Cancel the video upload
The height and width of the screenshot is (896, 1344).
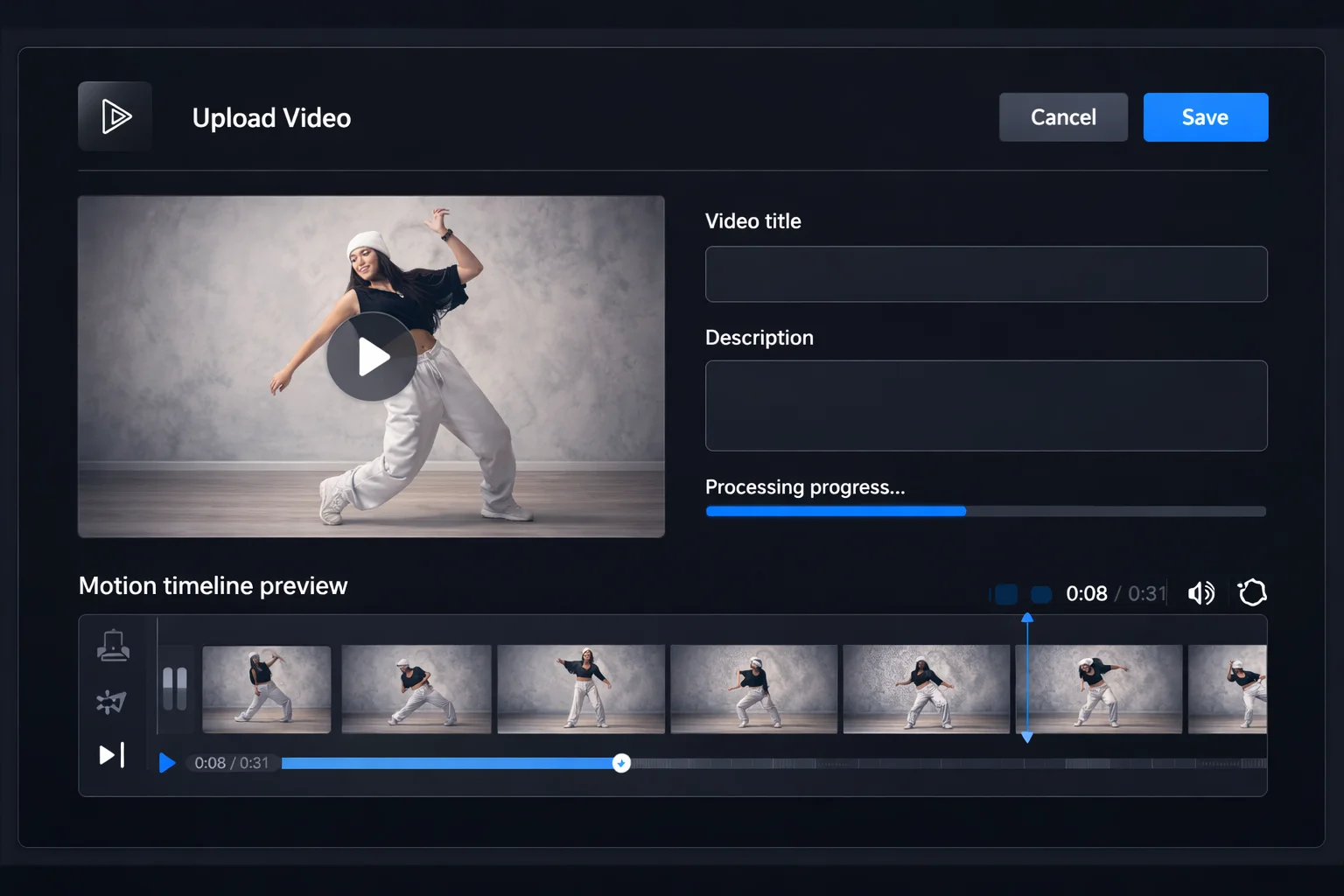tap(1063, 116)
